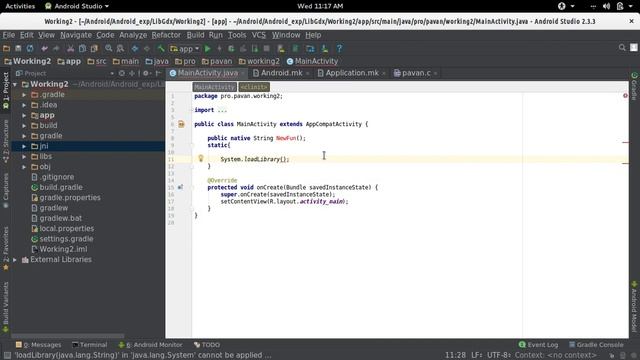Toggle the Gradle side panel
The image size is (640, 360).
(x=634, y=86)
